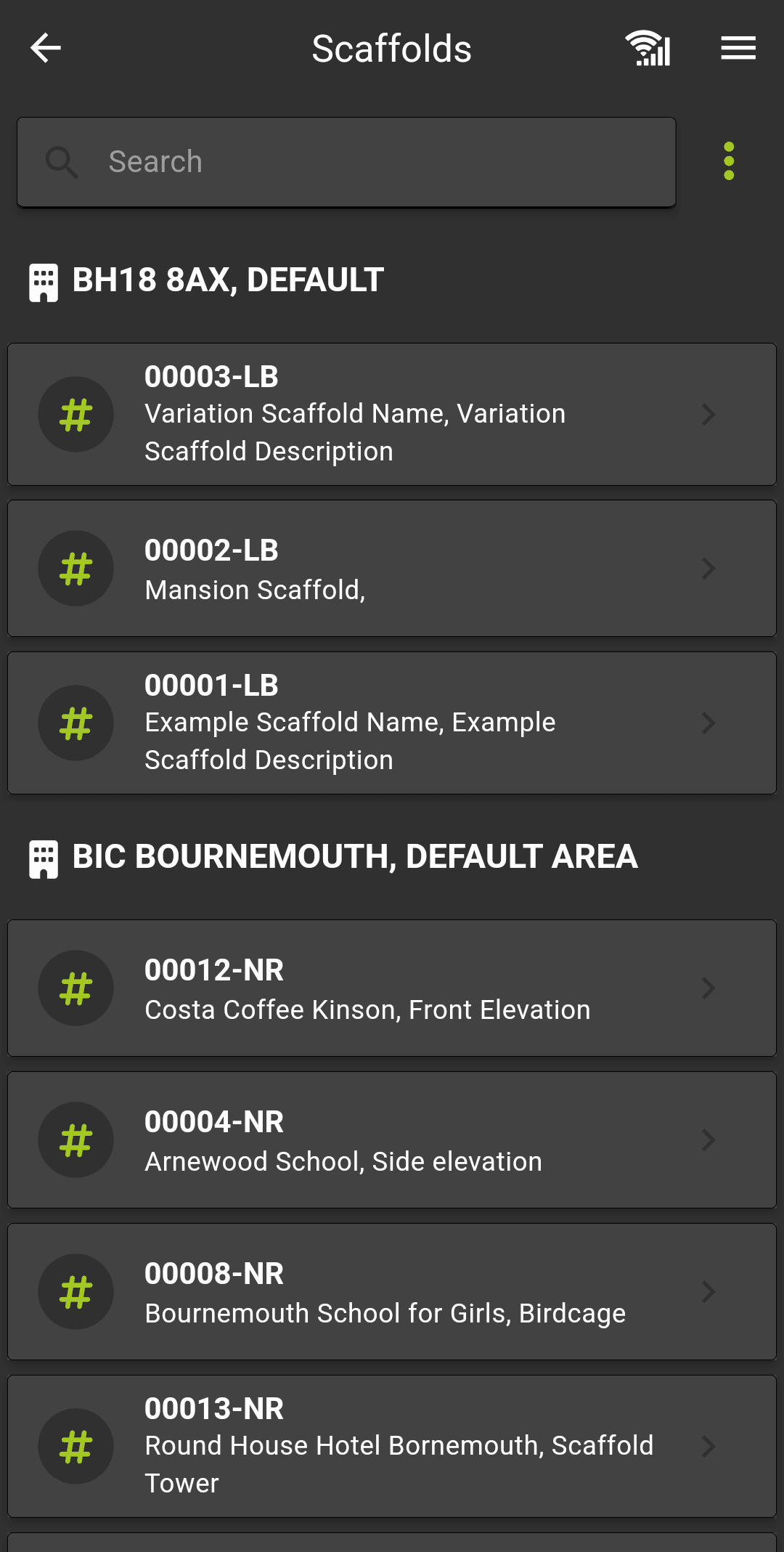This screenshot has height=1552, width=784.
Task: Open Bournemouth School for Girls, Birdcage
Action: pos(392,1292)
